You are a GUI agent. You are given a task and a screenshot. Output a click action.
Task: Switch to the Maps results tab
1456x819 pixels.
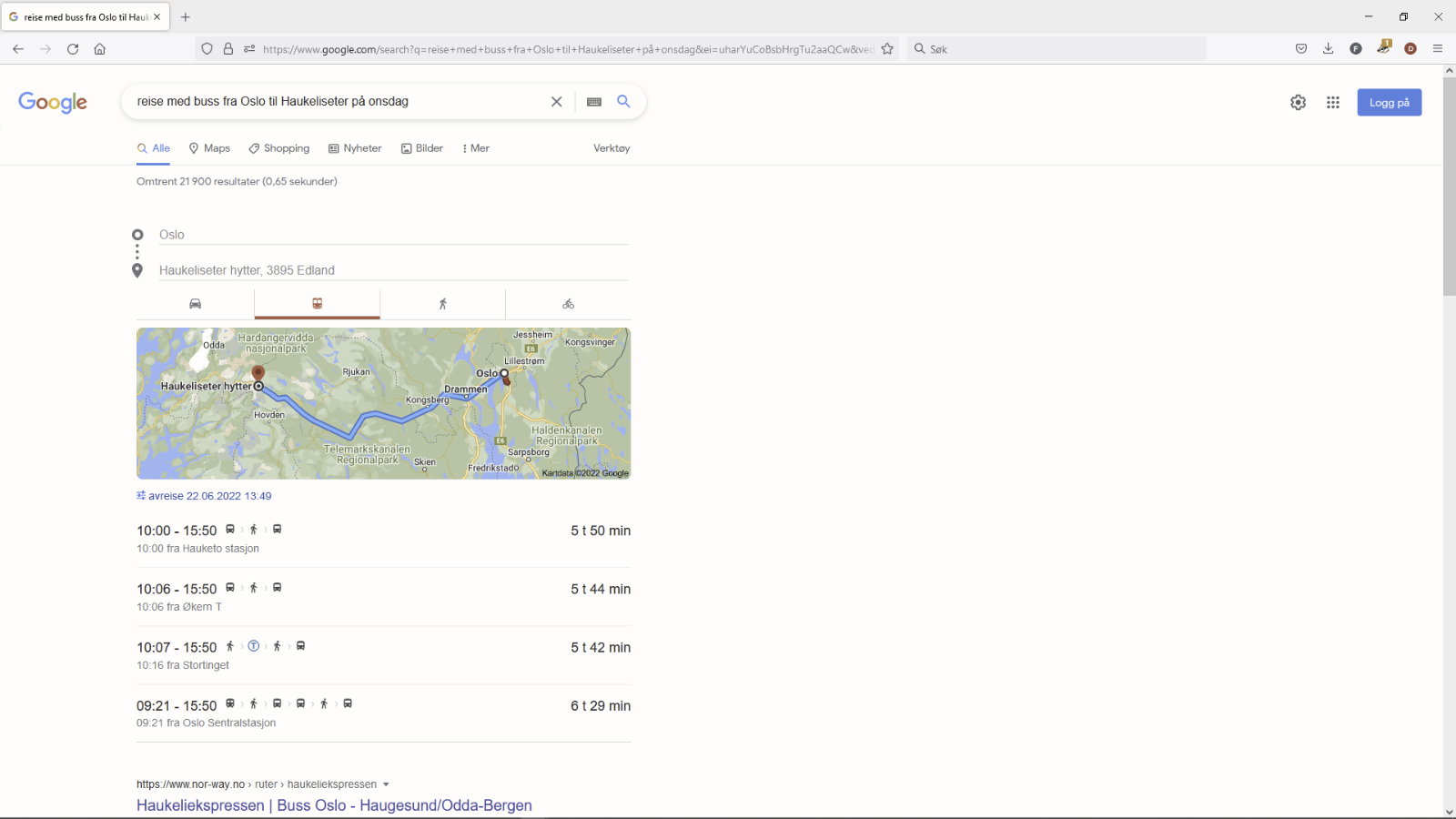point(209,148)
